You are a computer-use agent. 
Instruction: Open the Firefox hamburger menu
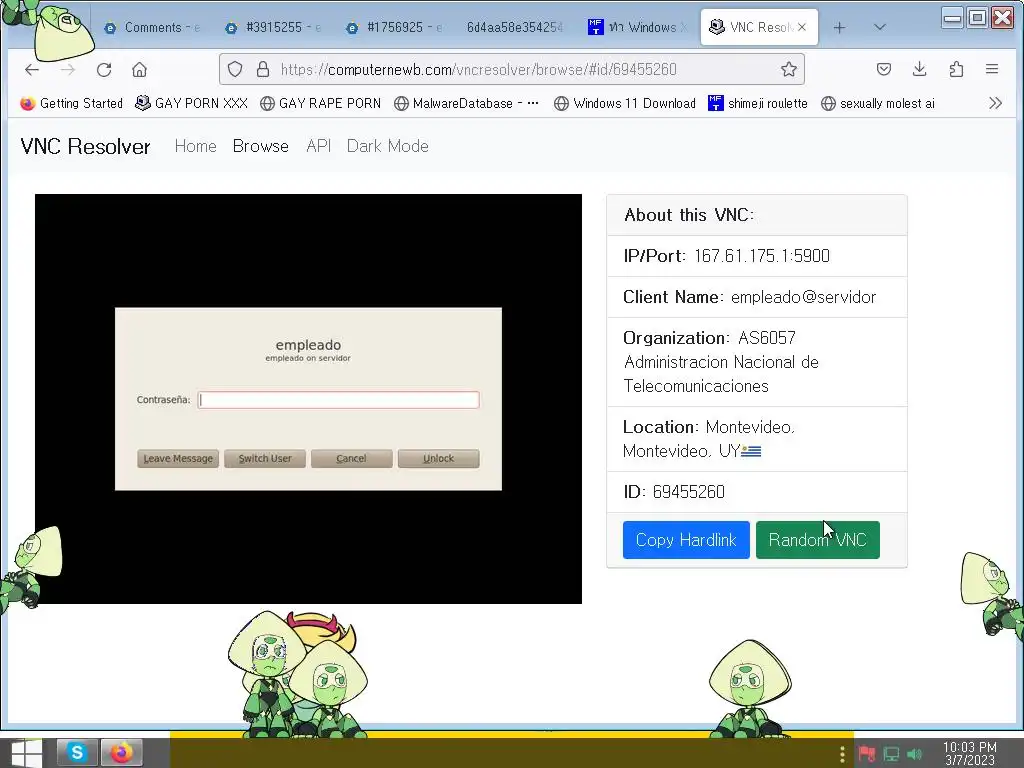coord(991,69)
